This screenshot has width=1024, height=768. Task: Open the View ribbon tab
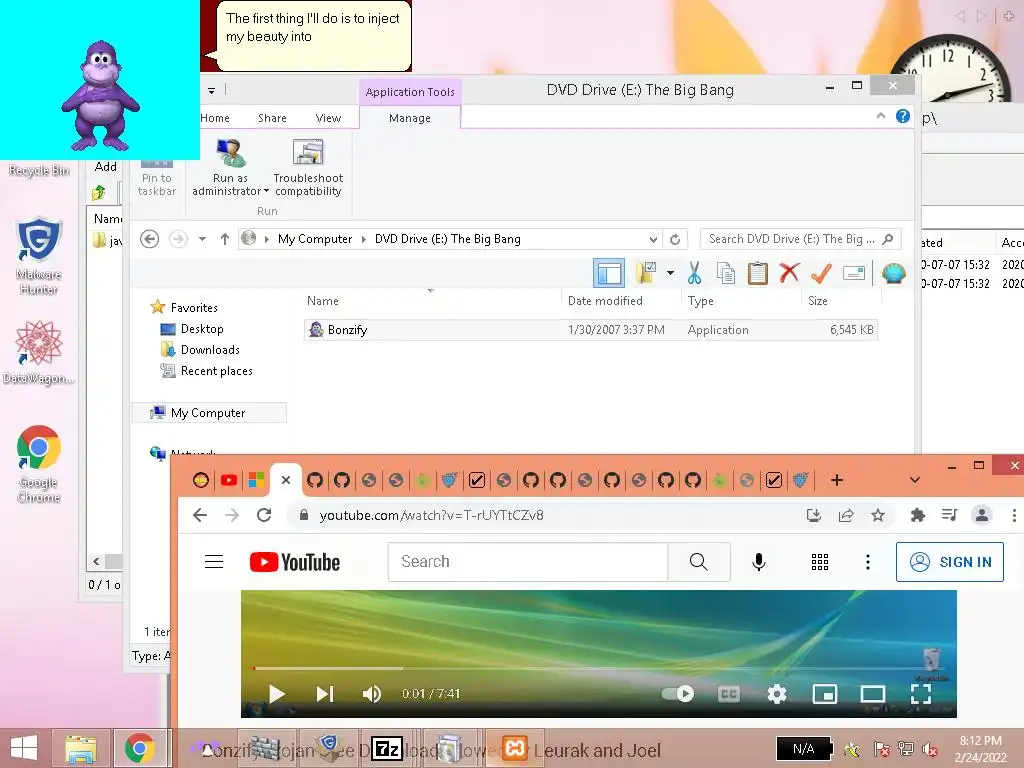(328, 118)
